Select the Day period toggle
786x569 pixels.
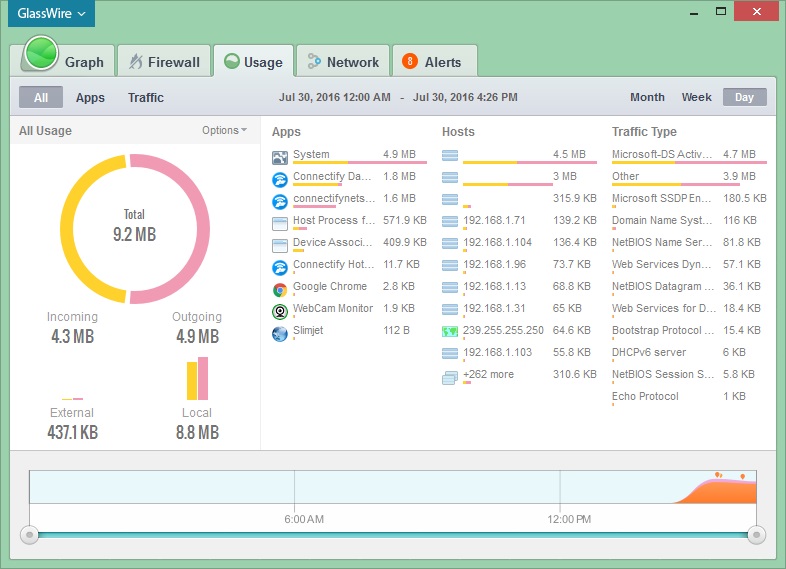tap(744, 97)
